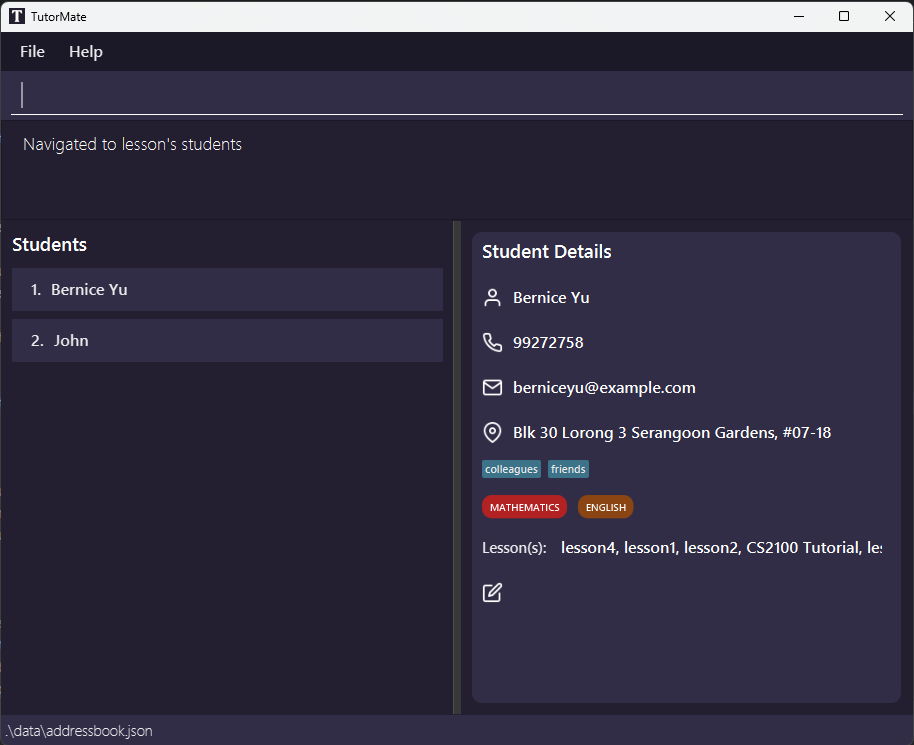Open the Help menu
Viewport: 914px width, 745px height.
pos(86,52)
